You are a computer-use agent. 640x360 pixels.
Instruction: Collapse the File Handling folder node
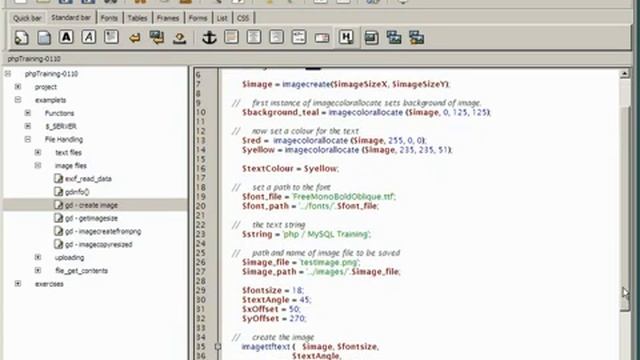click(28, 139)
